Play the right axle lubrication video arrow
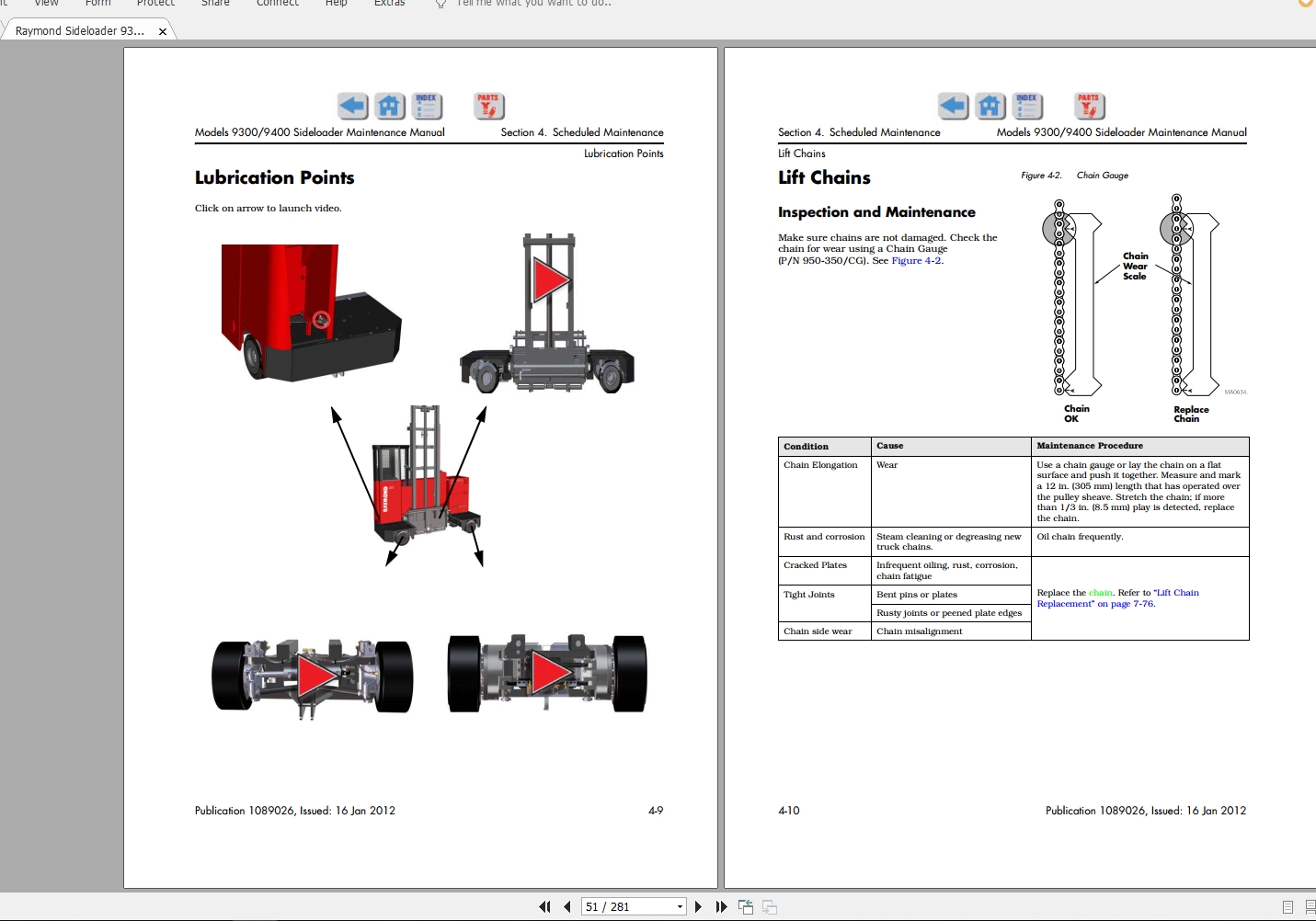 coord(552,673)
